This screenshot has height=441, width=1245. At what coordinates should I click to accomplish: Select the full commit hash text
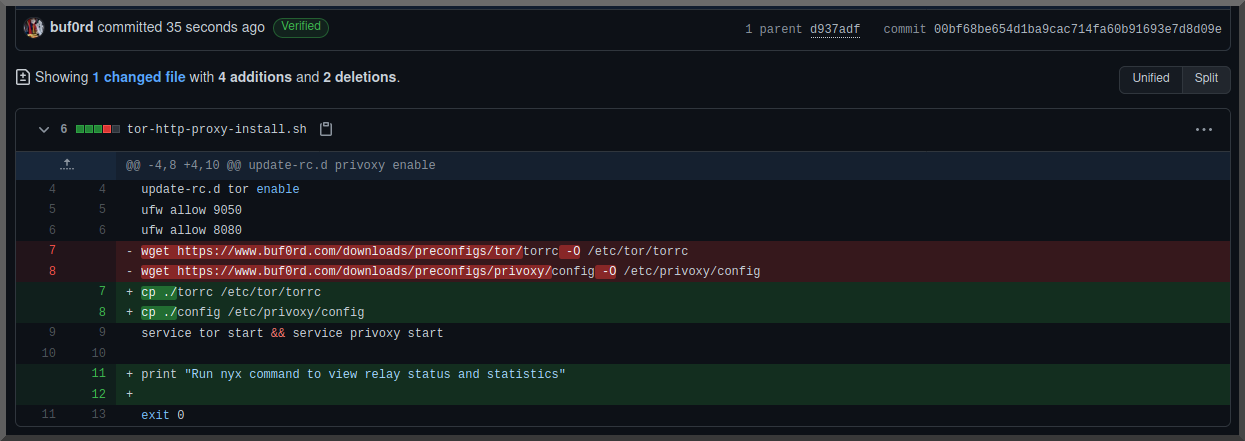click(x=1077, y=29)
